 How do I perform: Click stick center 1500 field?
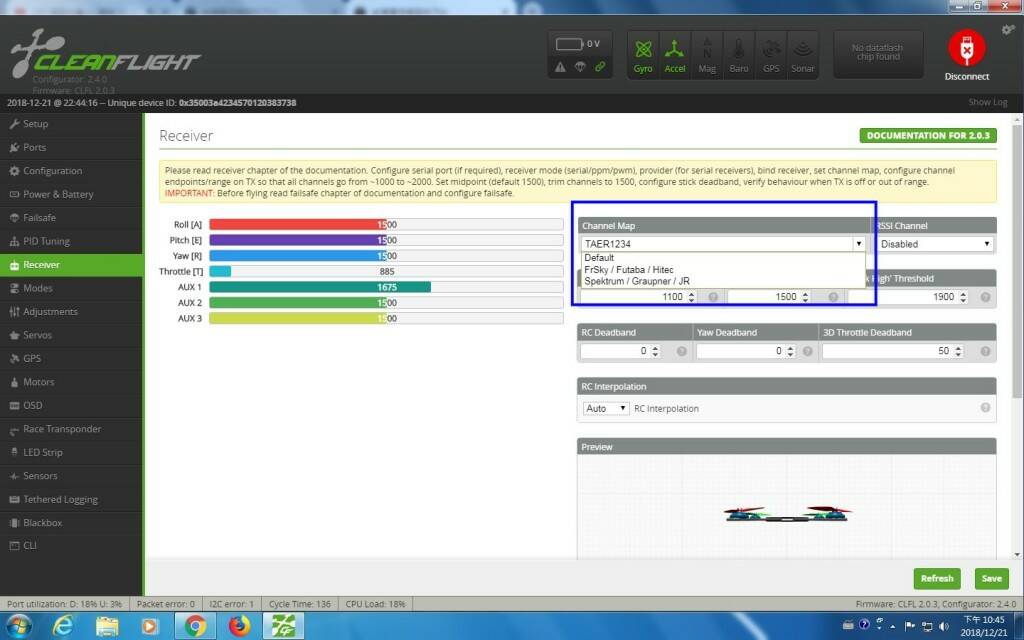click(x=769, y=296)
